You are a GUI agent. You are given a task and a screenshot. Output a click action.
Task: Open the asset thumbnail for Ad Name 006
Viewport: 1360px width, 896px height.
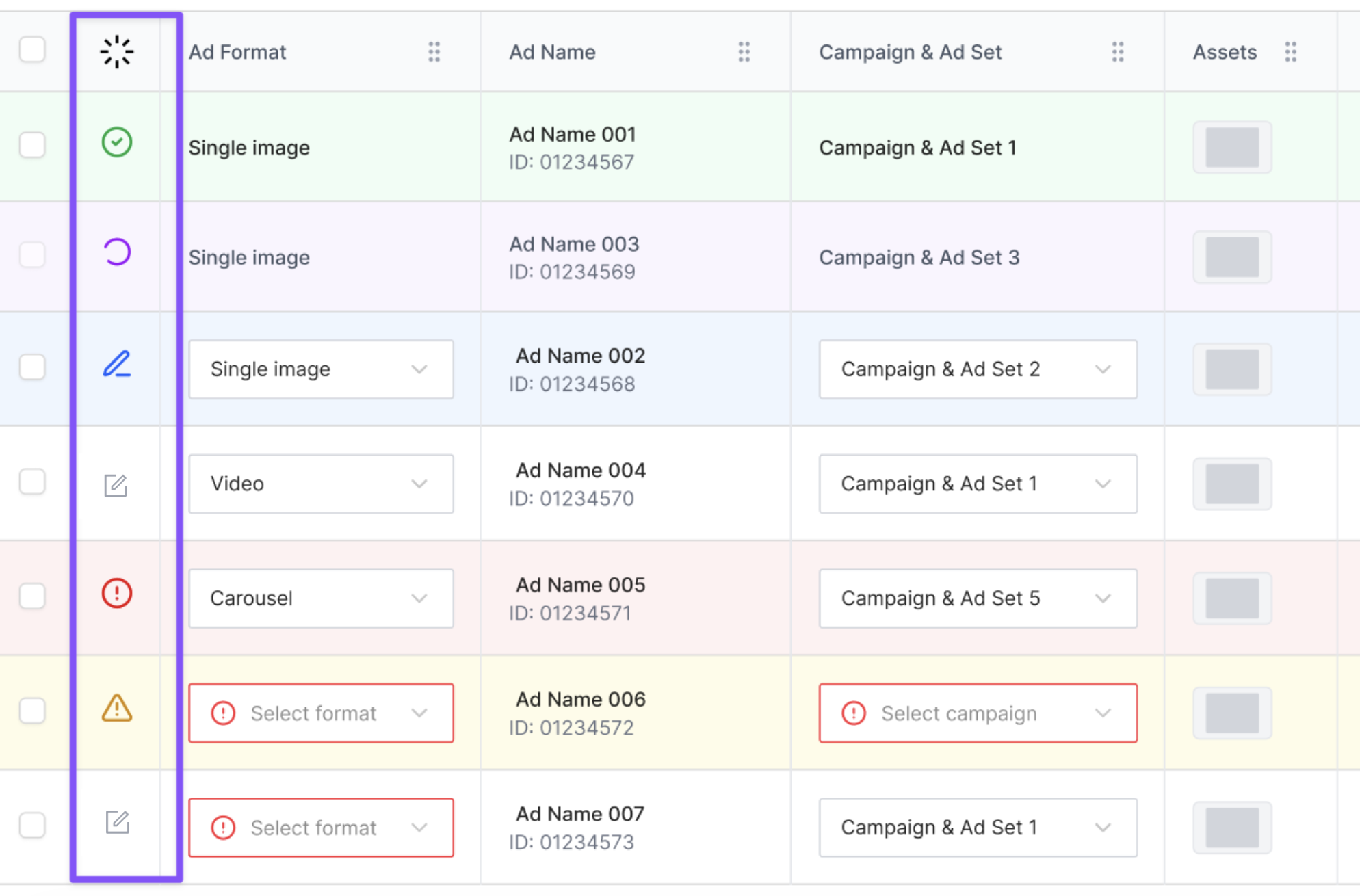click(1232, 713)
